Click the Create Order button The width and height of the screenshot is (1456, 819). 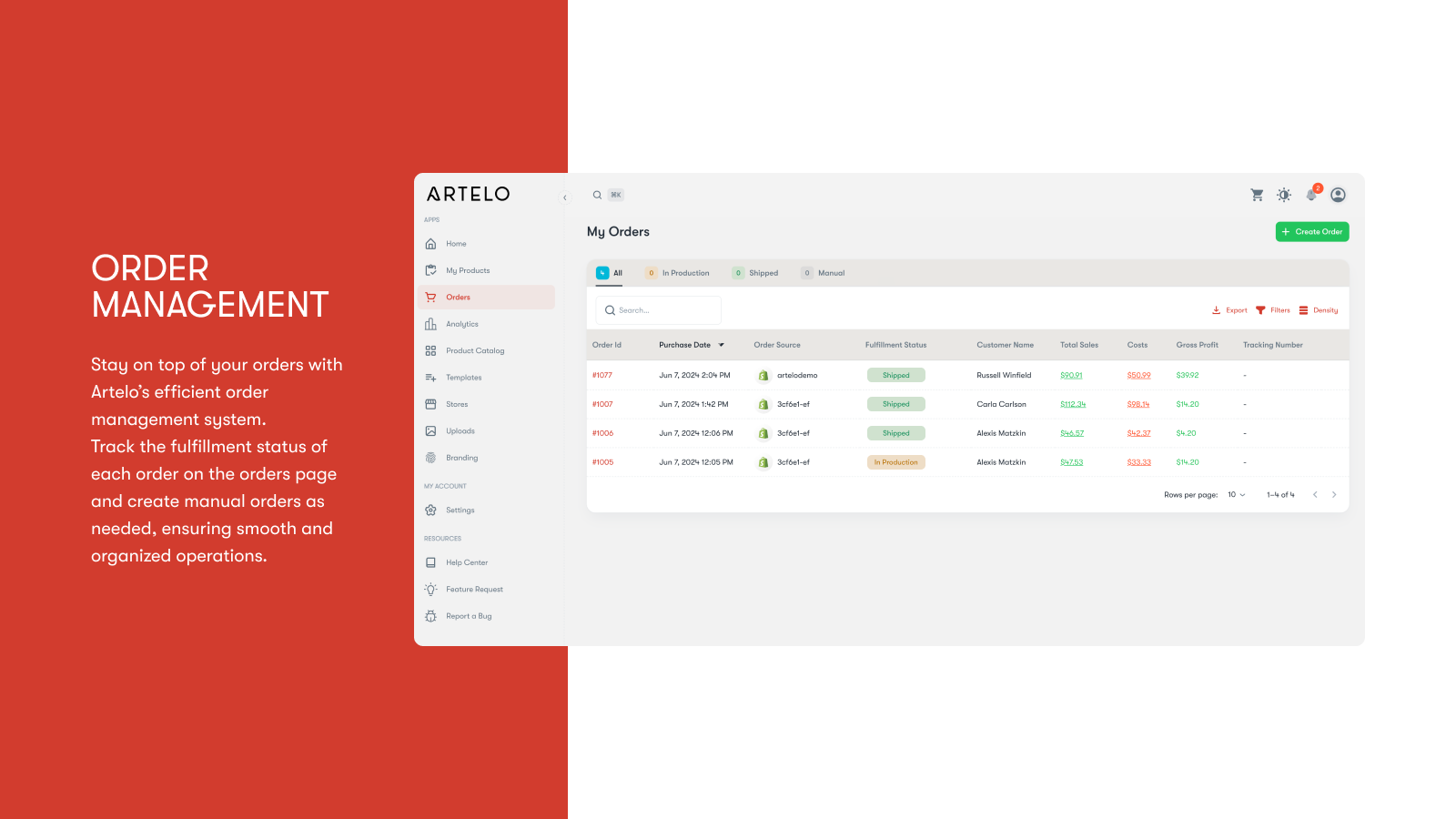coord(1312,232)
